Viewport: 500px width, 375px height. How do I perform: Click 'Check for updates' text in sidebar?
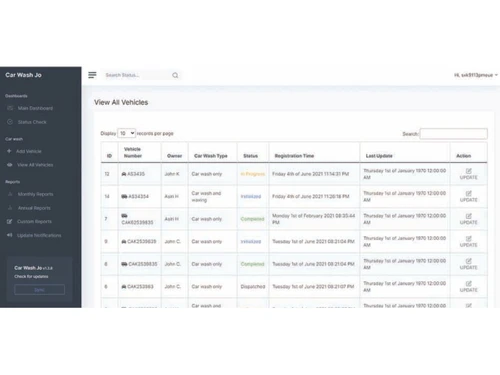(31, 276)
